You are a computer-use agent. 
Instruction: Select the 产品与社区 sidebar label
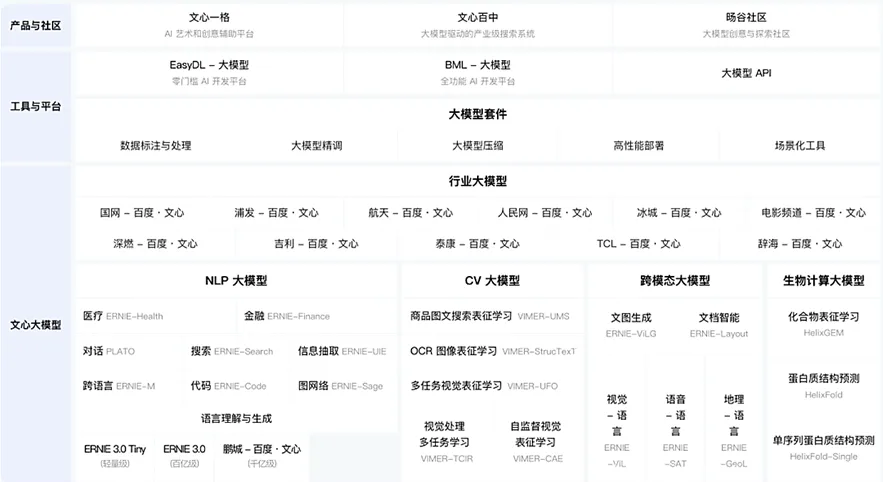(x=35, y=25)
